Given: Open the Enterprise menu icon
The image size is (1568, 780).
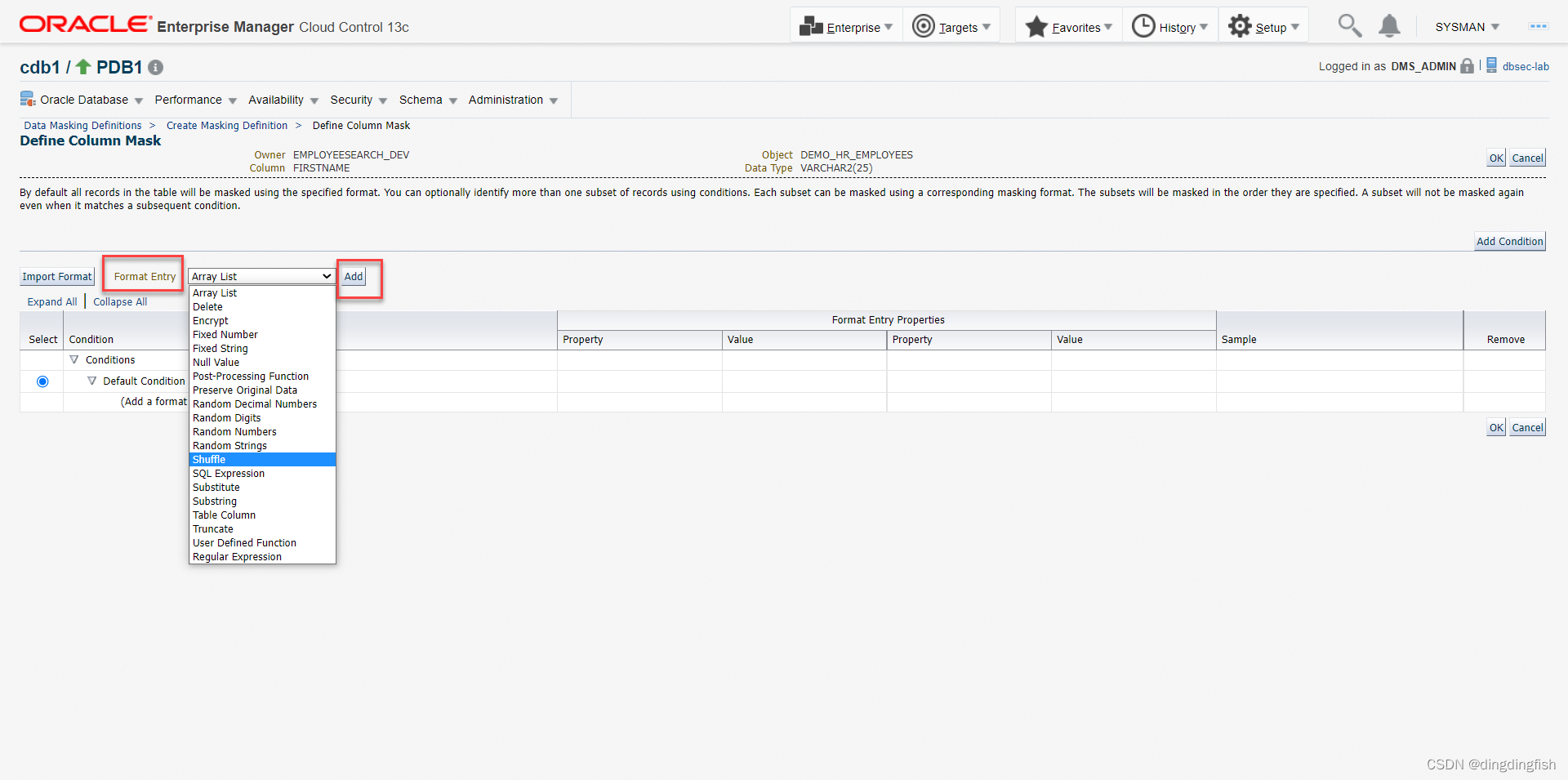Looking at the screenshot, I should click(x=811, y=26).
